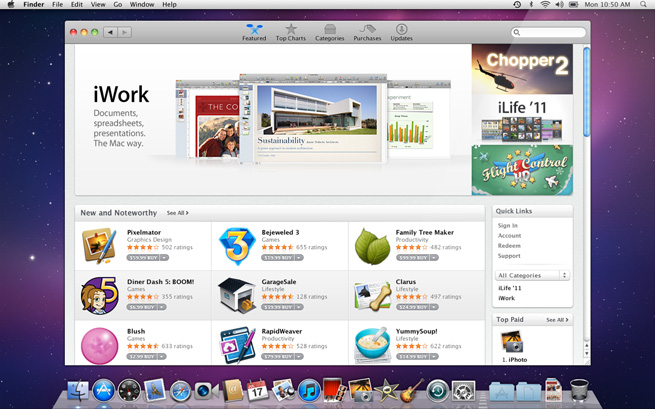
Task: Buy RapidWeaver for $79.99
Action: pyautogui.click(x=278, y=357)
